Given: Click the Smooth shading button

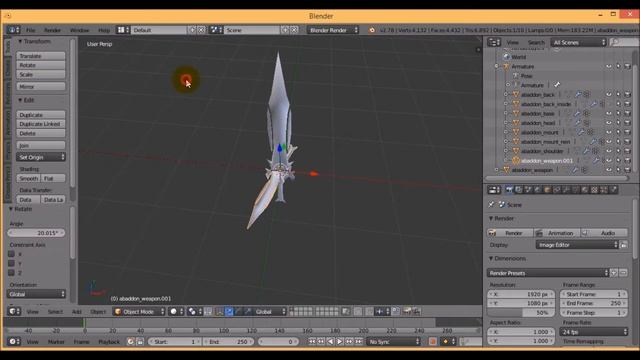Looking at the screenshot, I should [29, 178].
